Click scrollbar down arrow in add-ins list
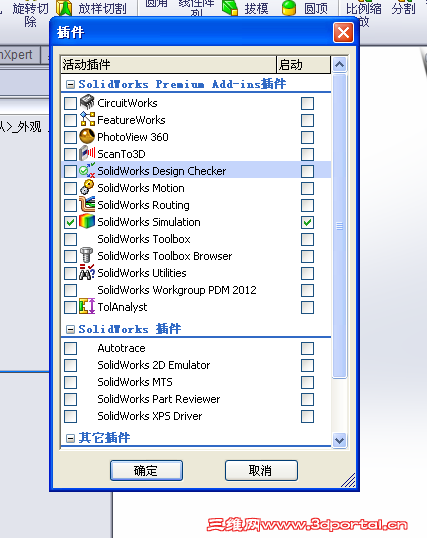This screenshot has height=538, width=427. pyautogui.click(x=339, y=440)
